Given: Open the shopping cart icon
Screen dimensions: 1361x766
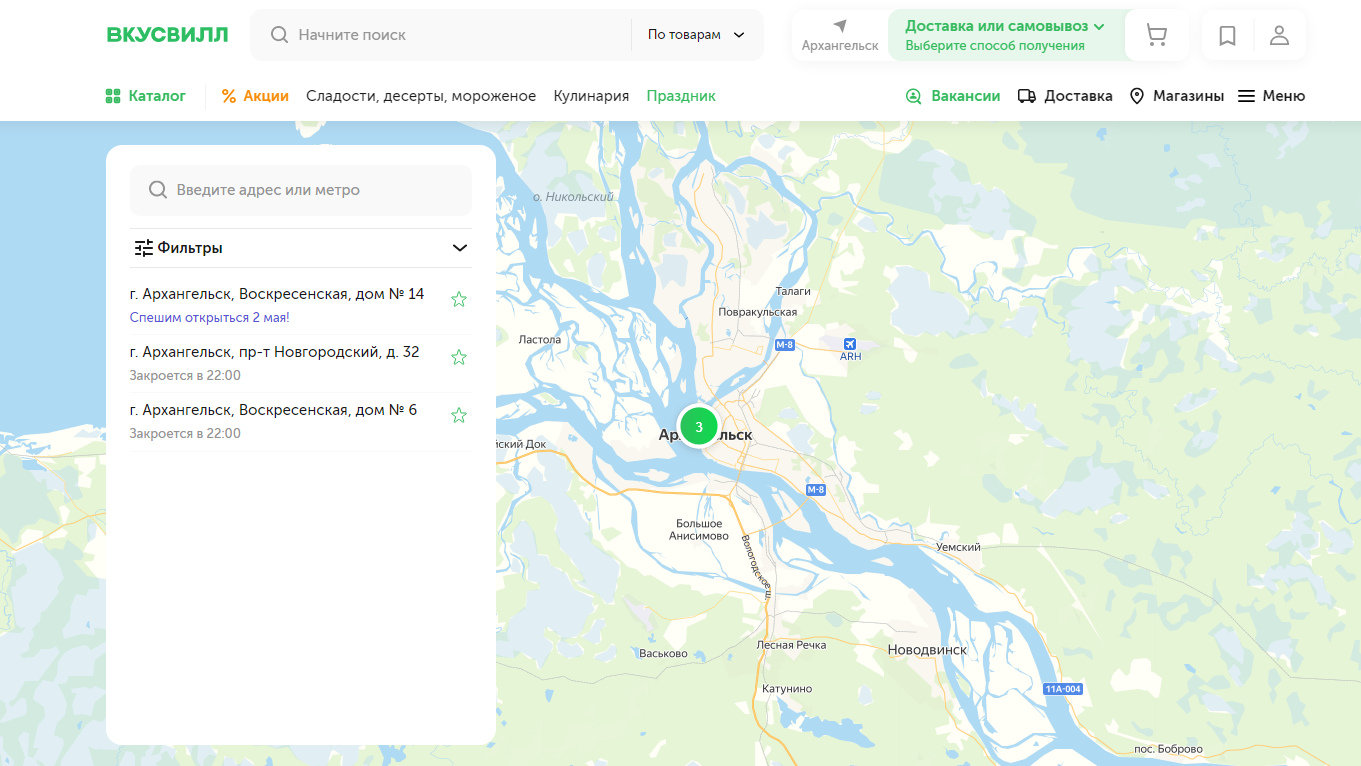Looking at the screenshot, I should coord(1156,36).
